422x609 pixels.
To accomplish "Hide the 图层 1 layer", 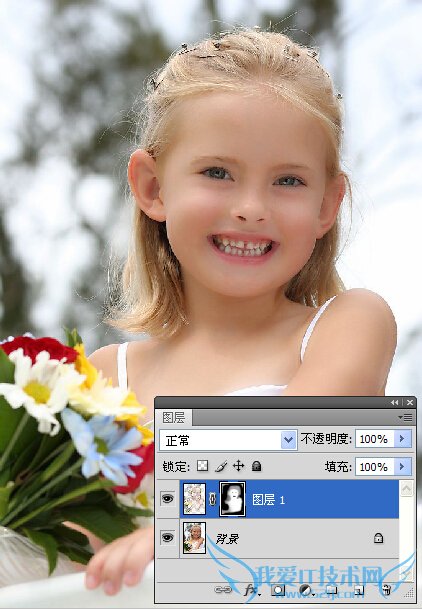I will 167,498.
